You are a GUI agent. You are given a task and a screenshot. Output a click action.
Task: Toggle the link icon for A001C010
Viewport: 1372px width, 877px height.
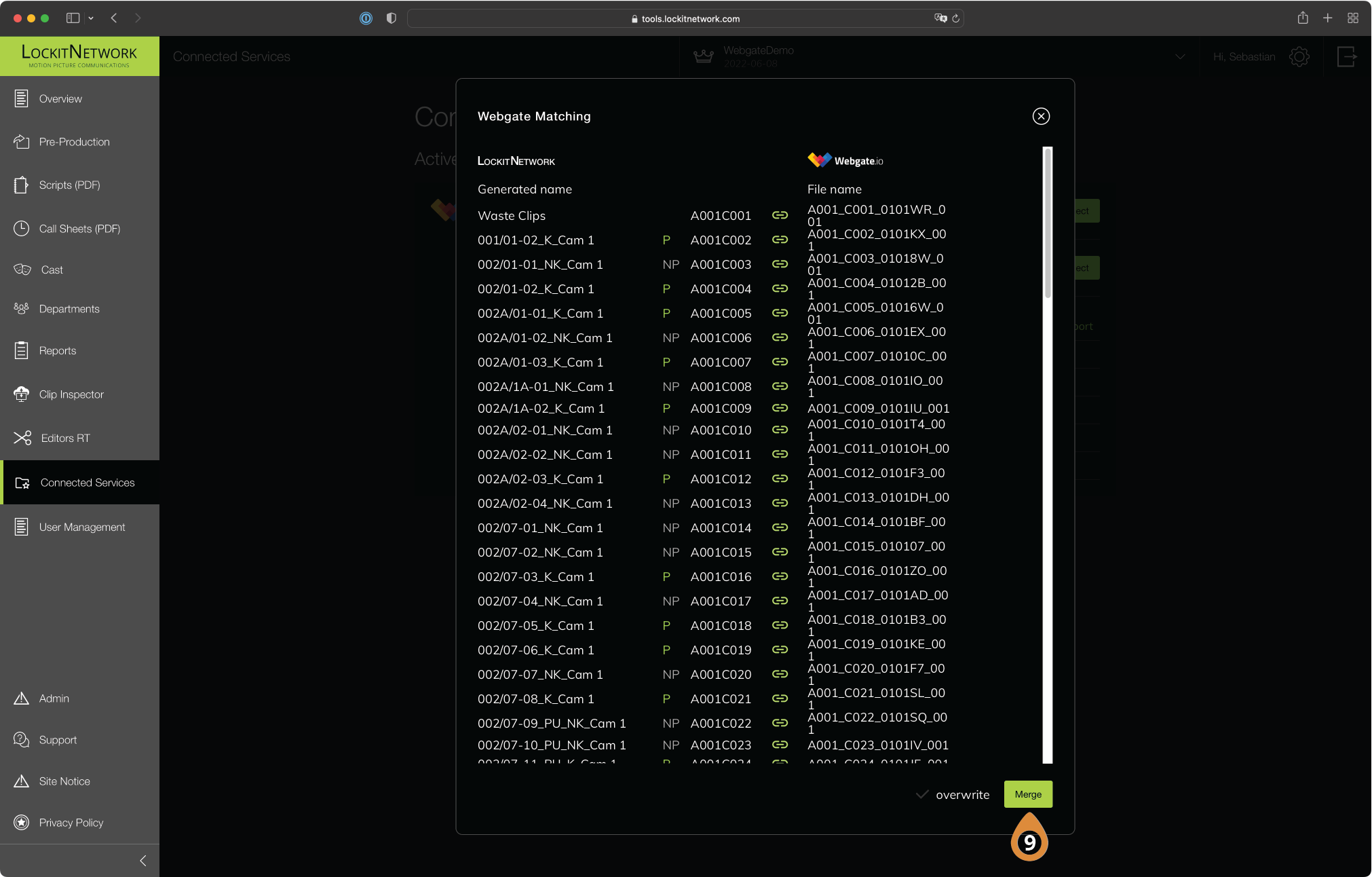(x=780, y=430)
